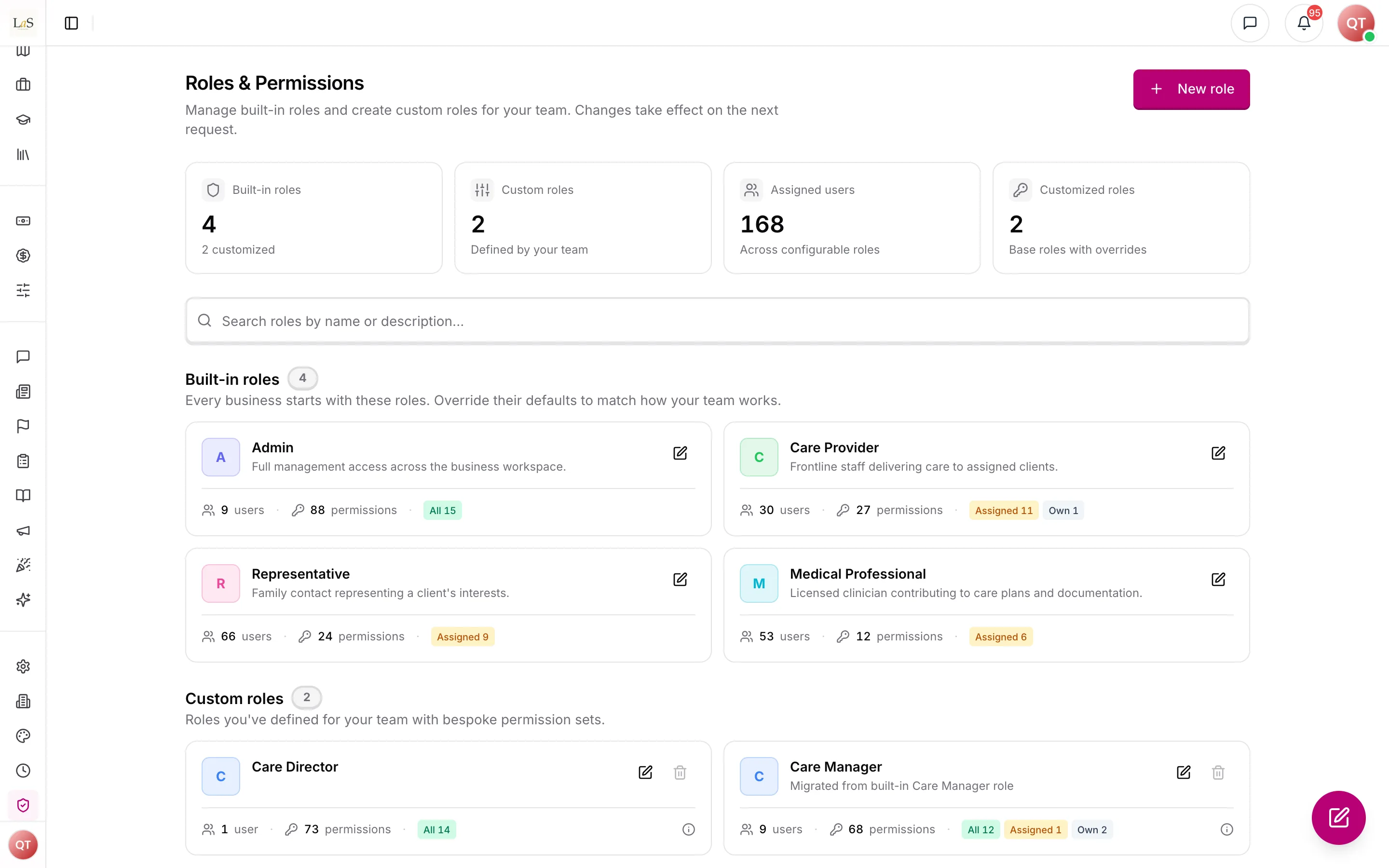Edit the Admin role
Image resolution: width=1389 pixels, height=868 pixels.
pyautogui.click(x=680, y=453)
